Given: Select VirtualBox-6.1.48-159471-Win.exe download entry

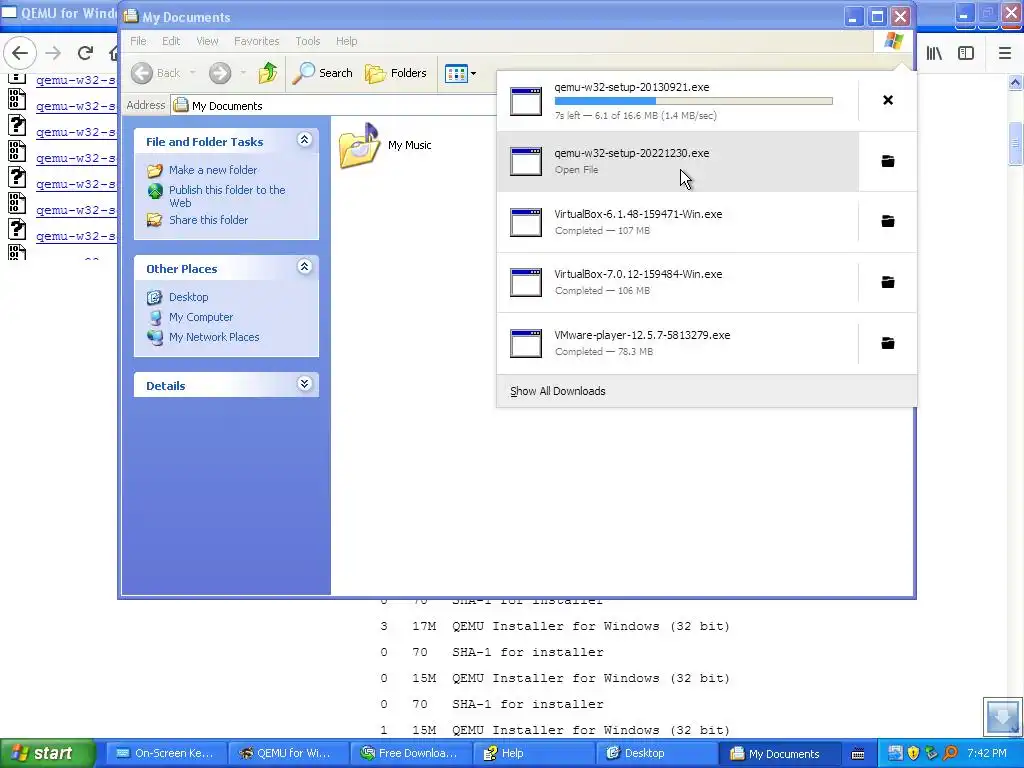Looking at the screenshot, I should [677, 222].
